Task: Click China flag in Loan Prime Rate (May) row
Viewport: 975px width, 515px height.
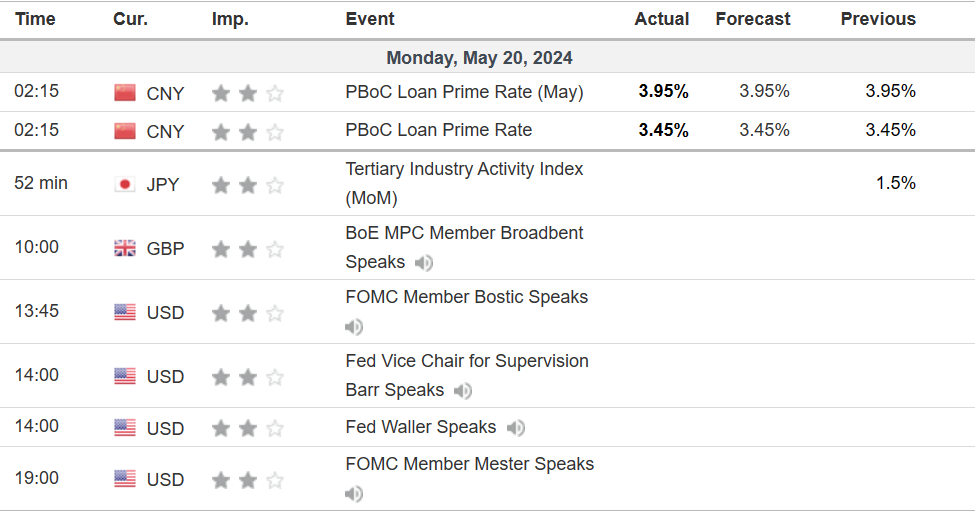Action: [x=125, y=92]
